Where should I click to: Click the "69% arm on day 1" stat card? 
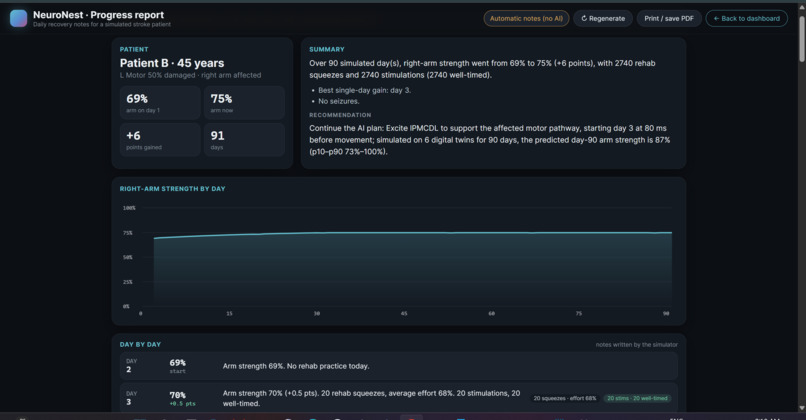tap(160, 103)
